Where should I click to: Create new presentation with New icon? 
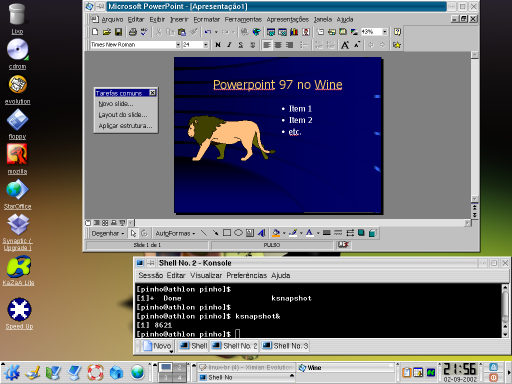click(x=95, y=32)
